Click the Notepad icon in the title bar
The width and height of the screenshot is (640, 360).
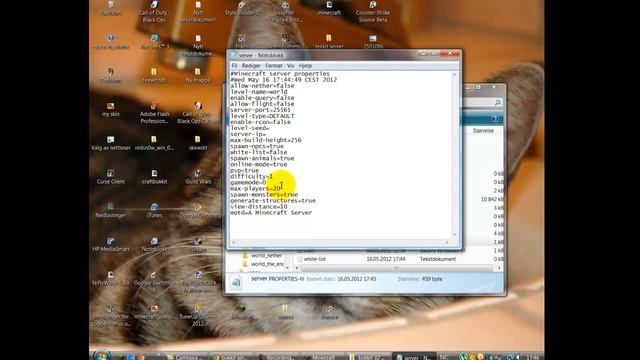(233, 55)
